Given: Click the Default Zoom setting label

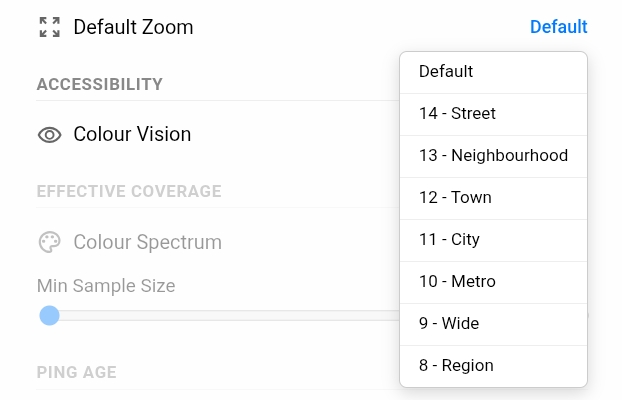Looking at the screenshot, I should point(133,27).
